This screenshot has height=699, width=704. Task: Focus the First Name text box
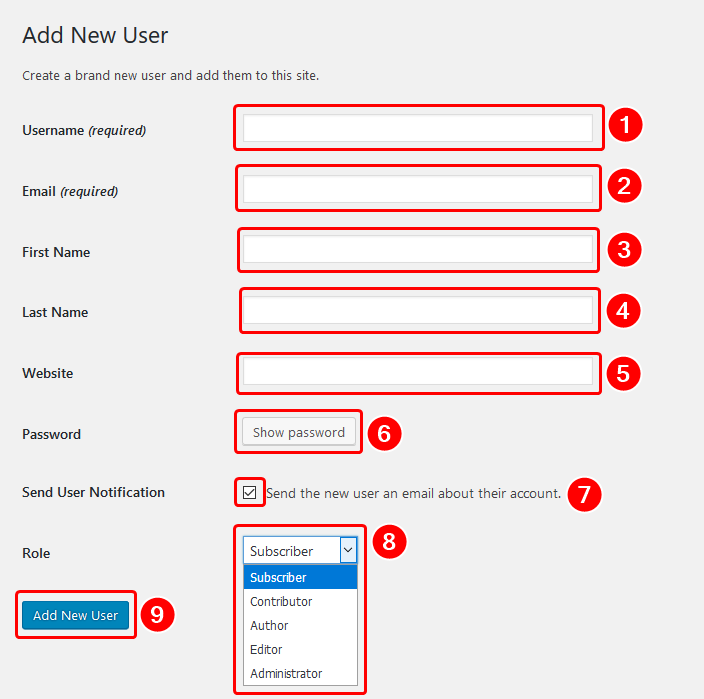point(417,250)
